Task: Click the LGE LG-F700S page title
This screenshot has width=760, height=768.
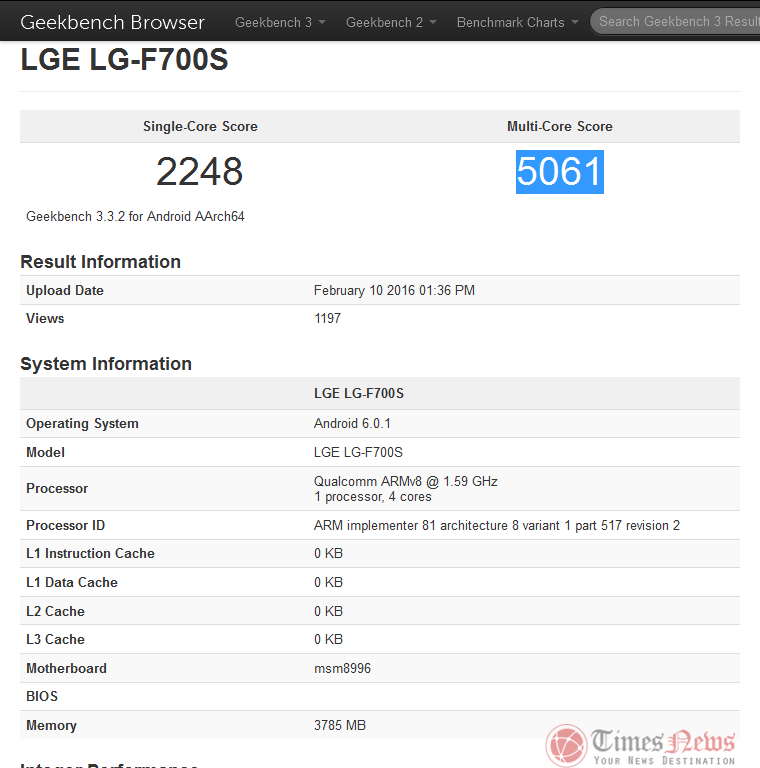Action: click(124, 61)
